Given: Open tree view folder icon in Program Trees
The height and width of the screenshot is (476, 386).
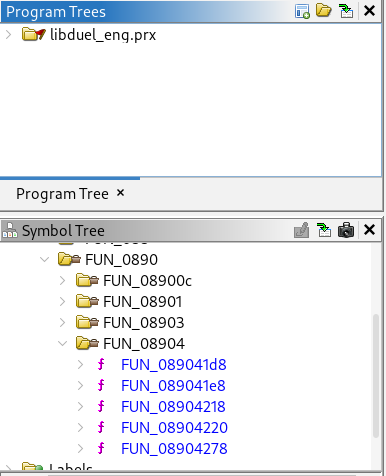Looking at the screenshot, I should click(x=324, y=11).
